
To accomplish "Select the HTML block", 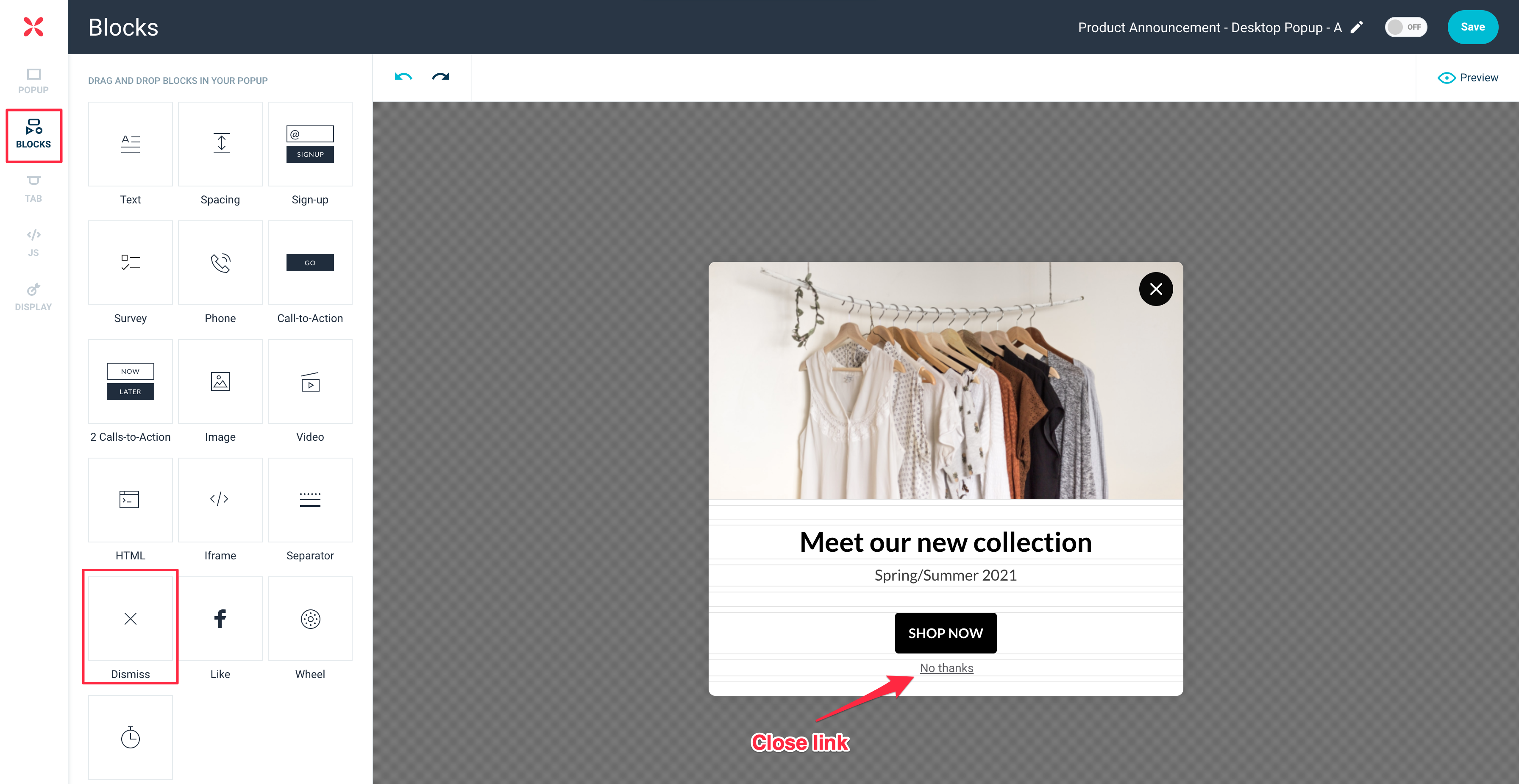I will [130, 500].
